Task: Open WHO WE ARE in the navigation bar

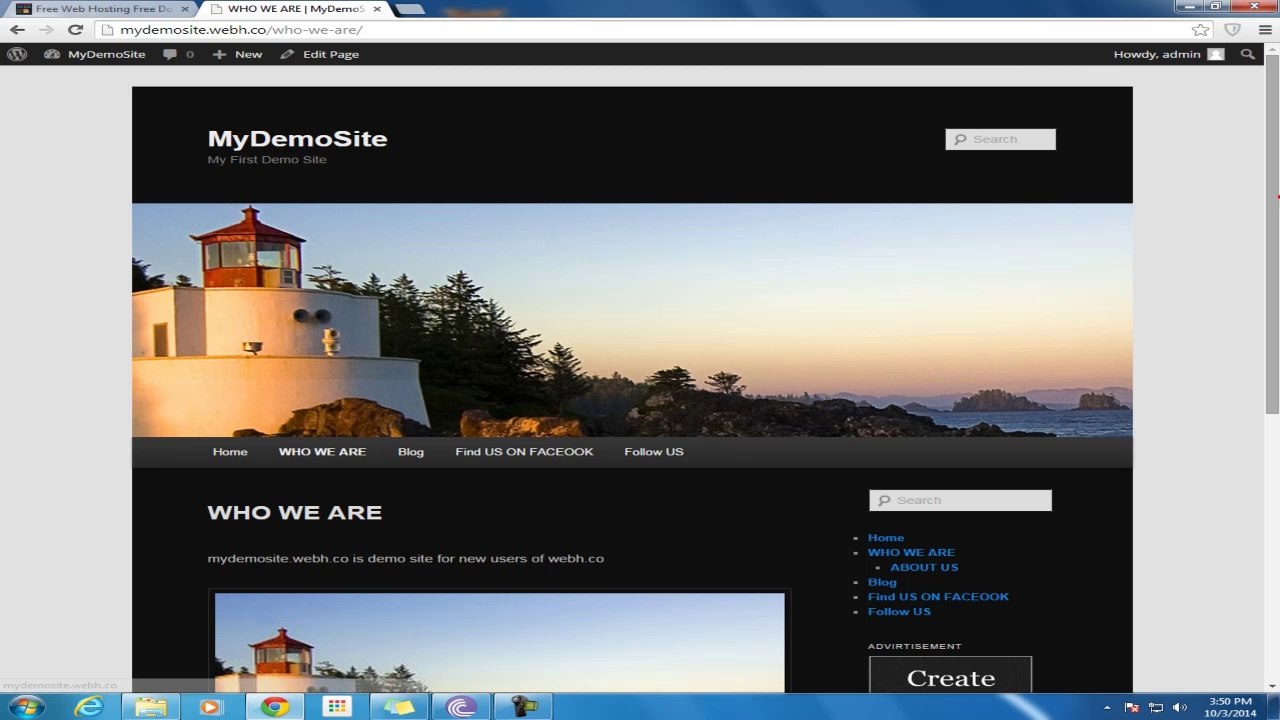Action: [322, 452]
